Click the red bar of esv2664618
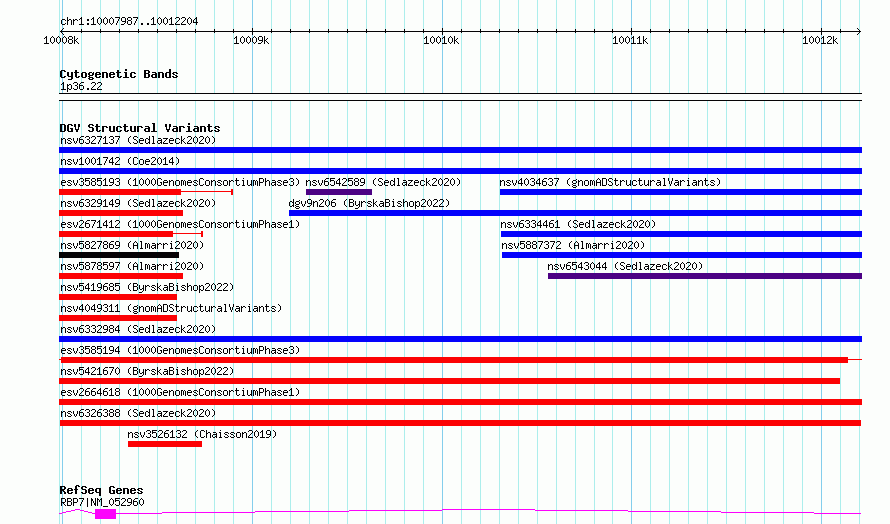The width and height of the screenshot is (890, 524). tap(460, 402)
